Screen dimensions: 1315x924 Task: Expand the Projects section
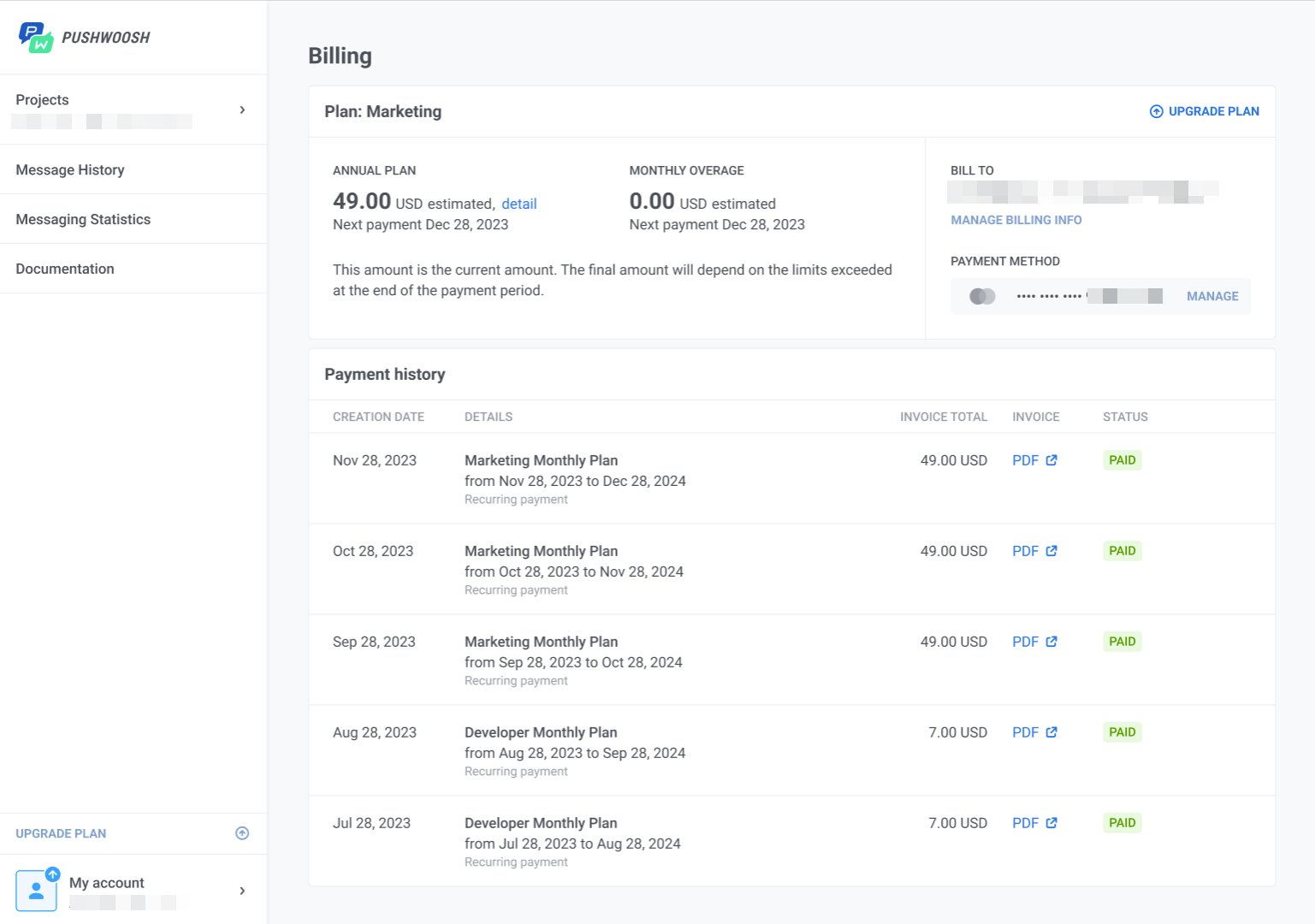click(242, 110)
